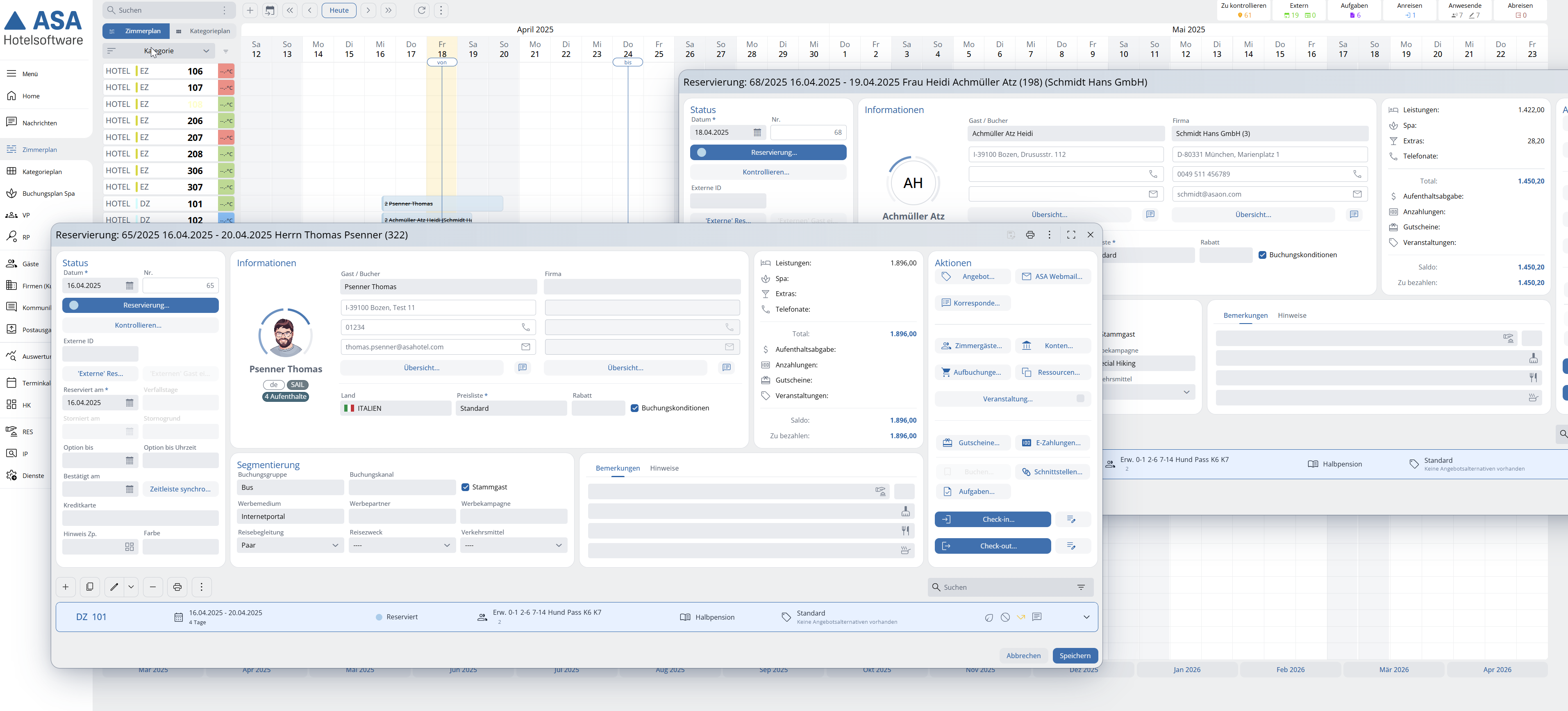Screen dimensions: 1568x711
Task: Click the list-edit icon next to Check-in
Action: 1071,519
